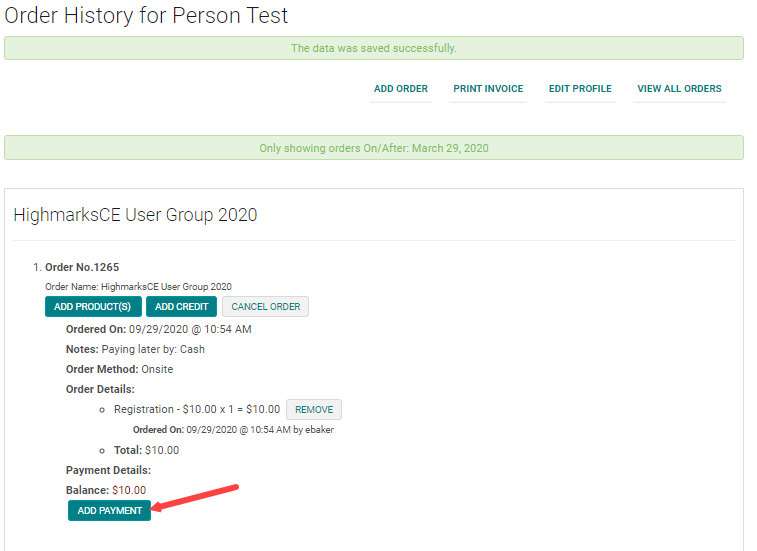Select the Registration $10.00 x 1 line text
This screenshot has height=551, width=757.
(197, 410)
